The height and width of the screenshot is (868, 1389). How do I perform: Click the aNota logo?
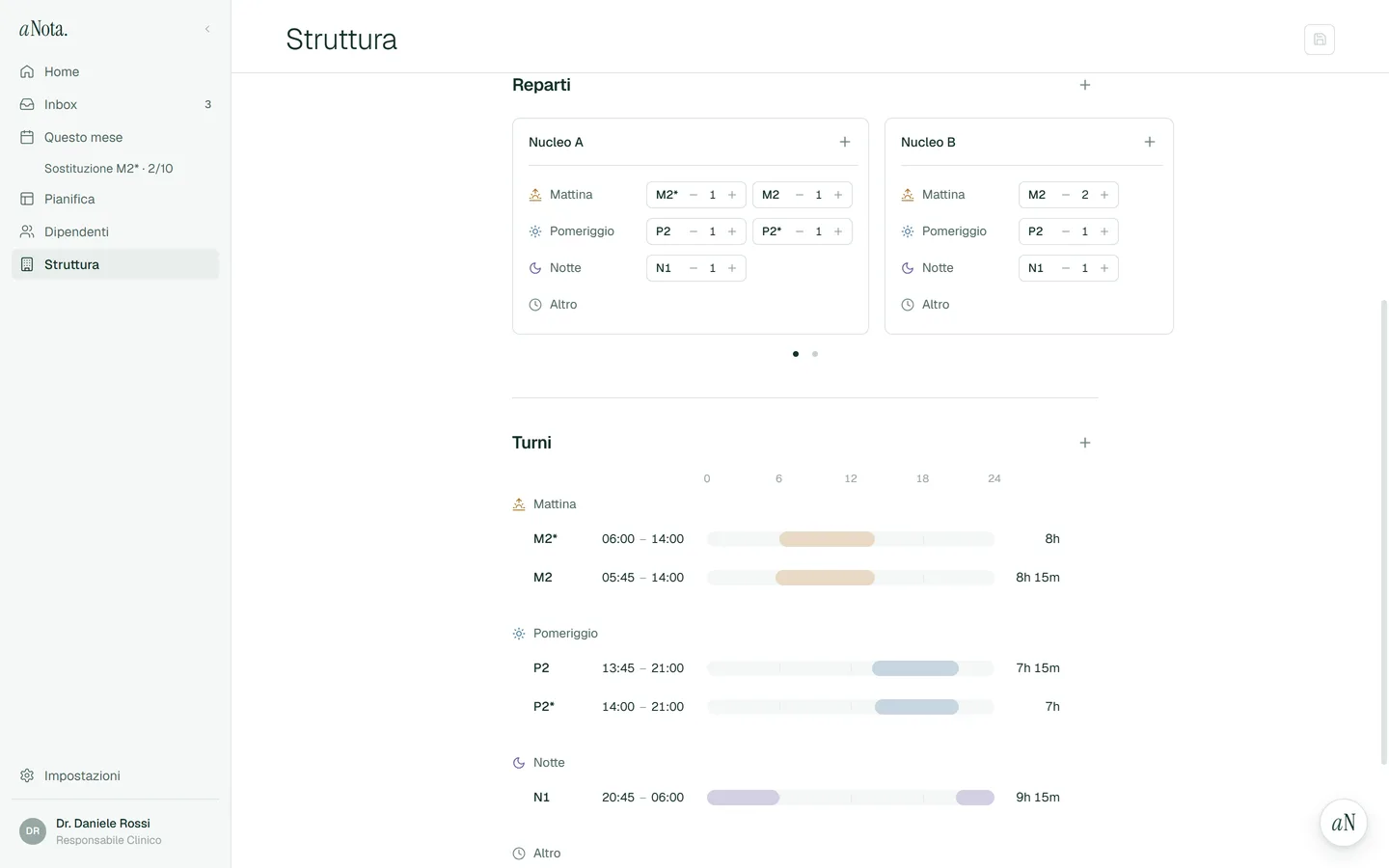pyautogui.click(x=43, y=29)
